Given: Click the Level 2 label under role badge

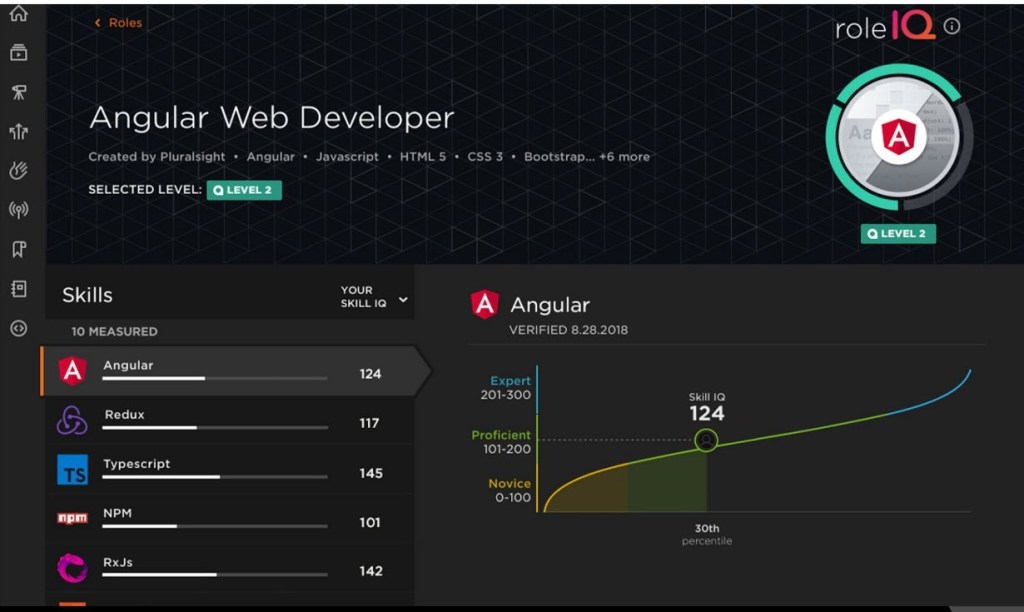Looking at the screenshot, I should click(x=897, y=234).
